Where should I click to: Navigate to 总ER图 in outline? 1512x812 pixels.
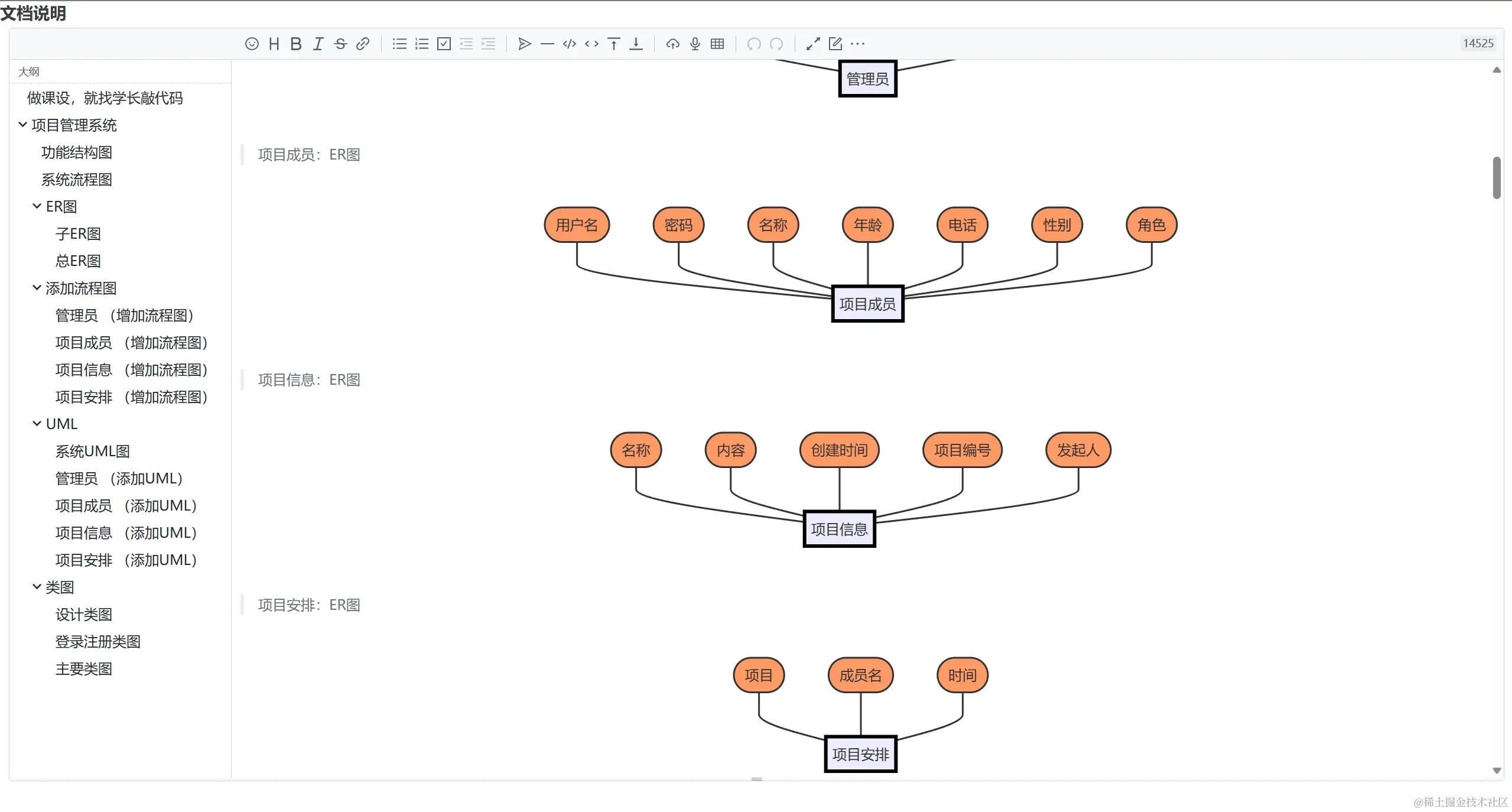(x=77, y=261)
